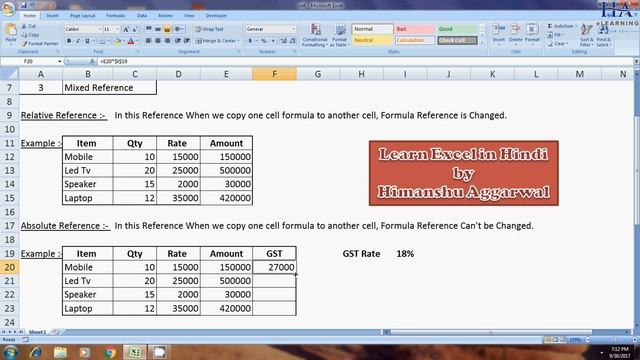Screen dimensions: 640x360
Task: Switch to the Insert ribbon tab
Action: point(52,16)
